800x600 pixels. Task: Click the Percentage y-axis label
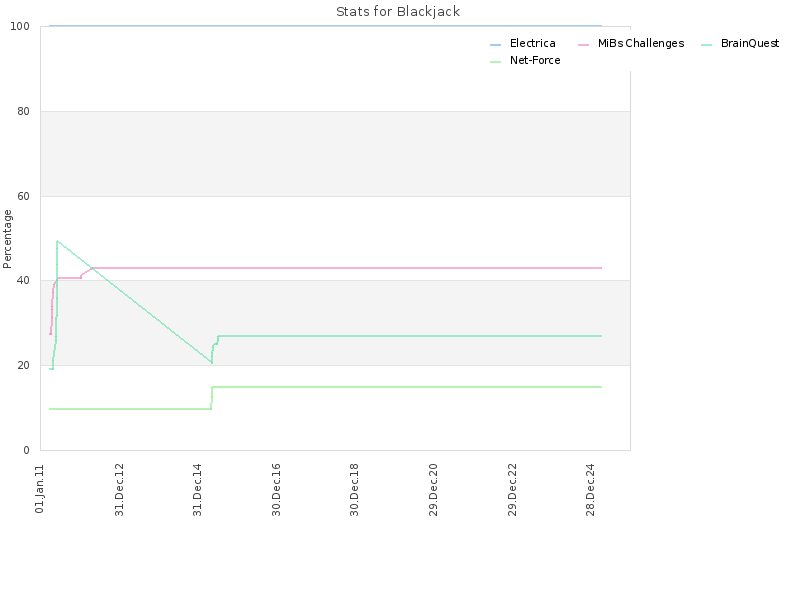[x=7, y=239]
